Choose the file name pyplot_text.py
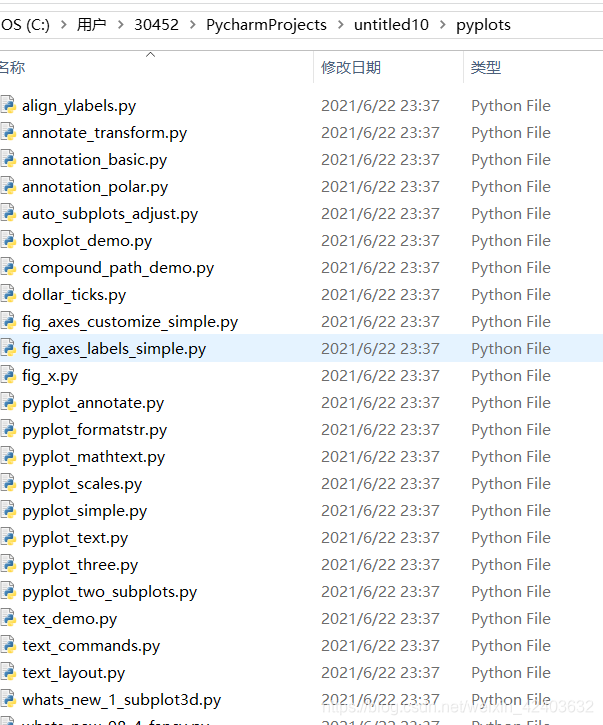The width and height of the screenshot is (603, 725). point(75,538)
